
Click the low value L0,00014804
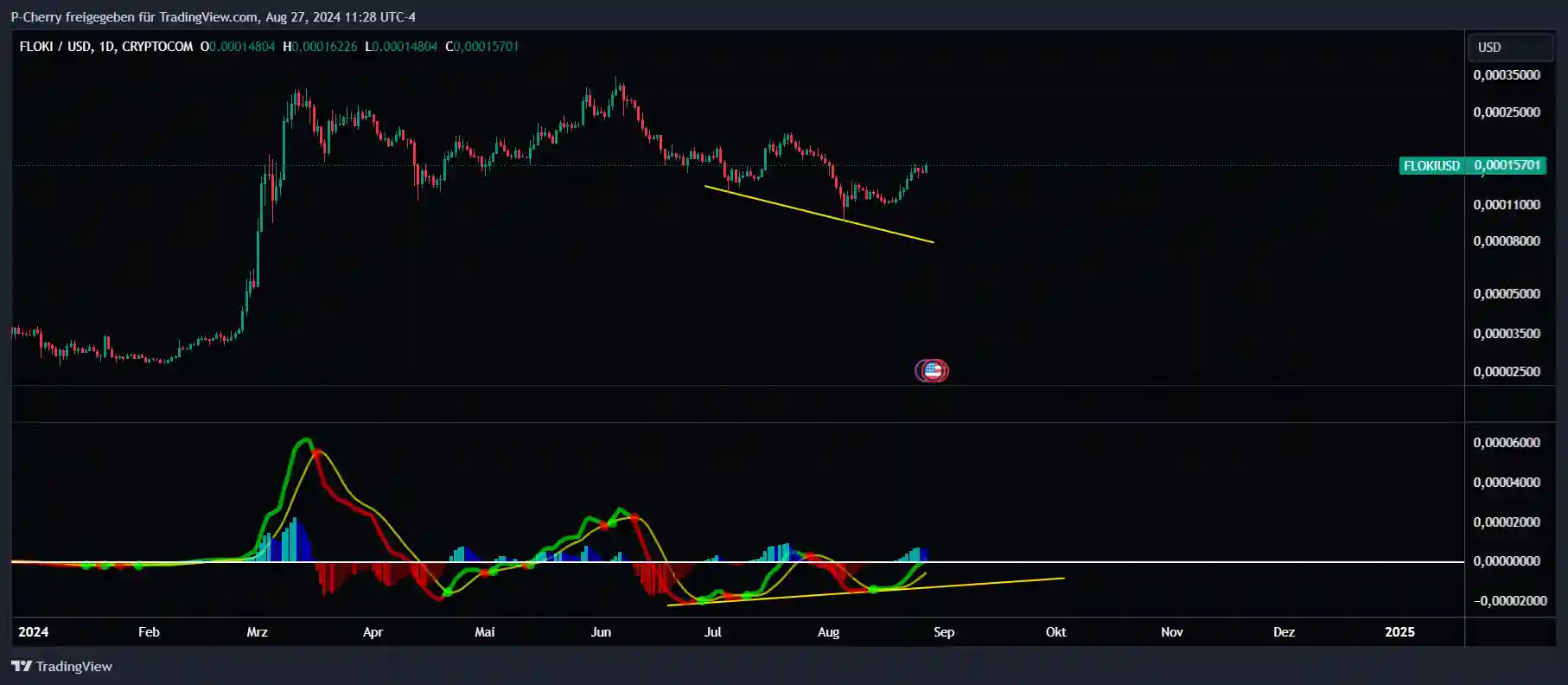click(x=401, y=47)
